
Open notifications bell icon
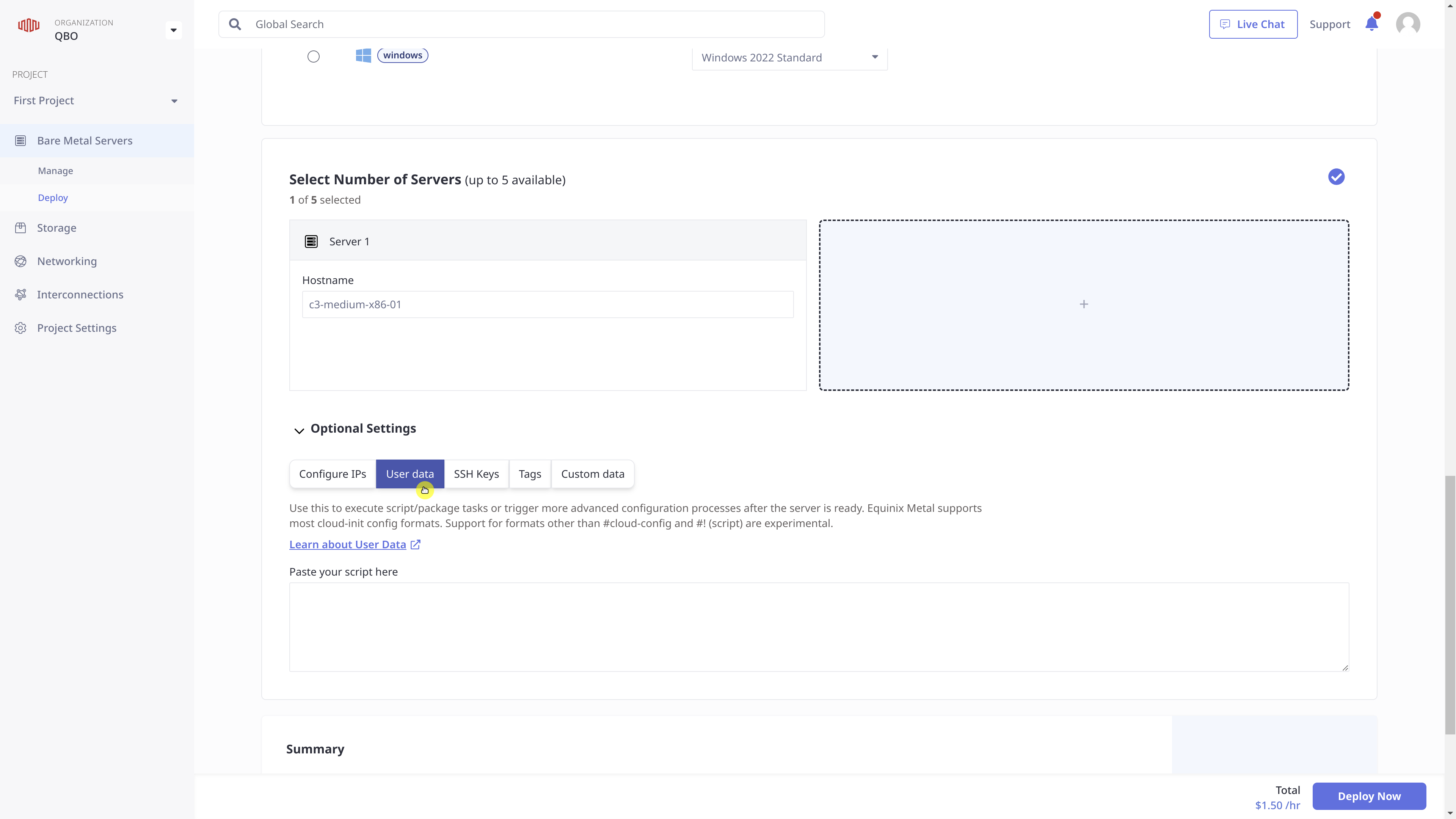tap(1372, 24)
